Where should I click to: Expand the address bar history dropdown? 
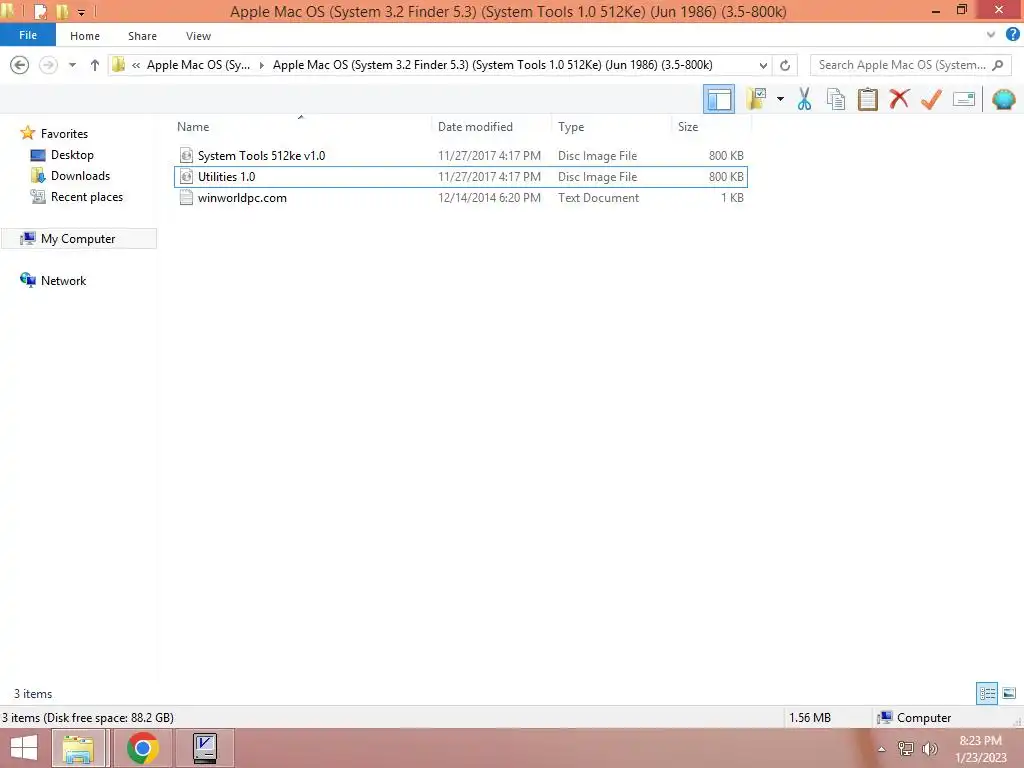(763, 65)
